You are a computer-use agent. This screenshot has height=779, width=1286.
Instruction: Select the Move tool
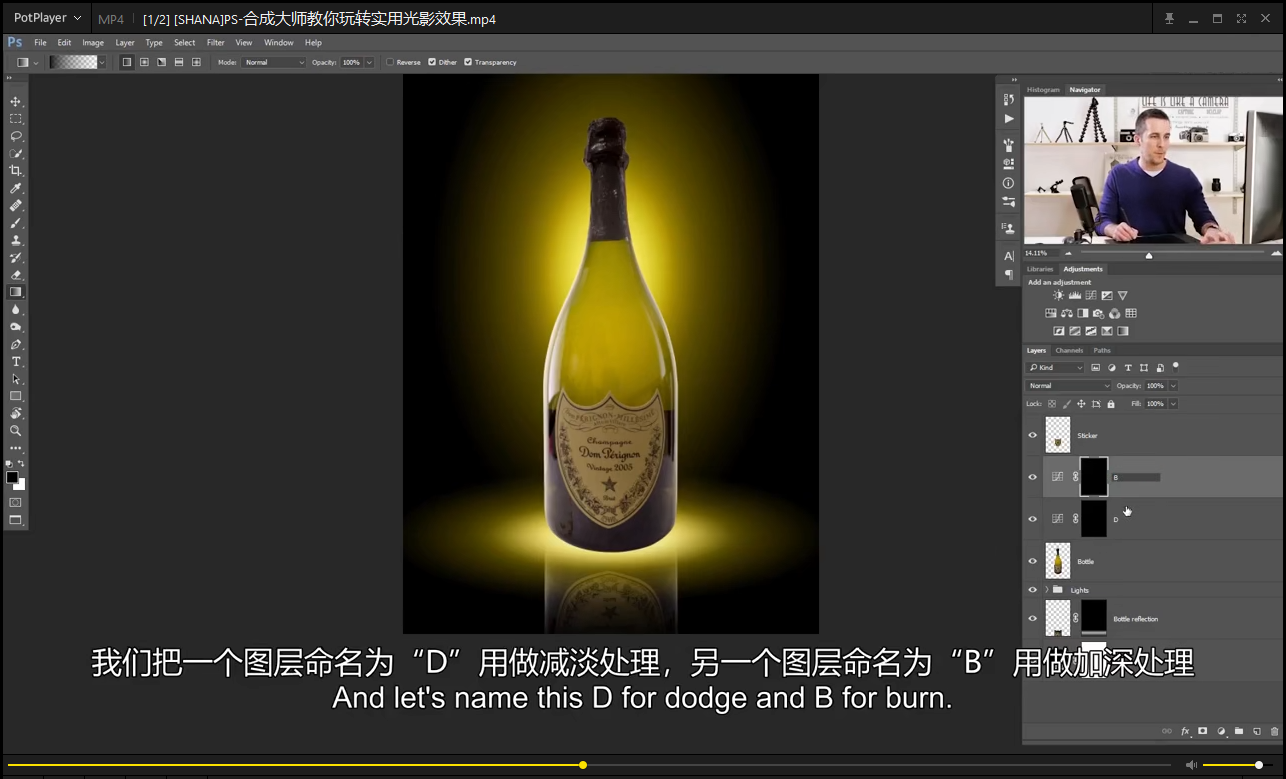(x=16, y=102)
